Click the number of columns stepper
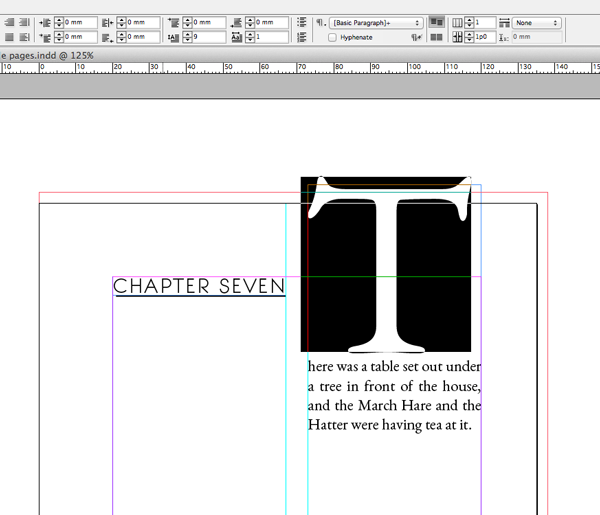 point(469,23)
